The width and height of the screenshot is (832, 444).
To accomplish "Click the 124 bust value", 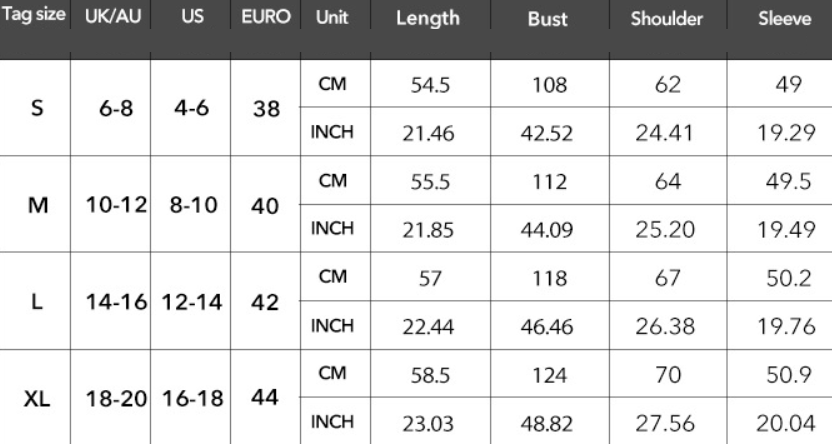I will pos(545,374).
